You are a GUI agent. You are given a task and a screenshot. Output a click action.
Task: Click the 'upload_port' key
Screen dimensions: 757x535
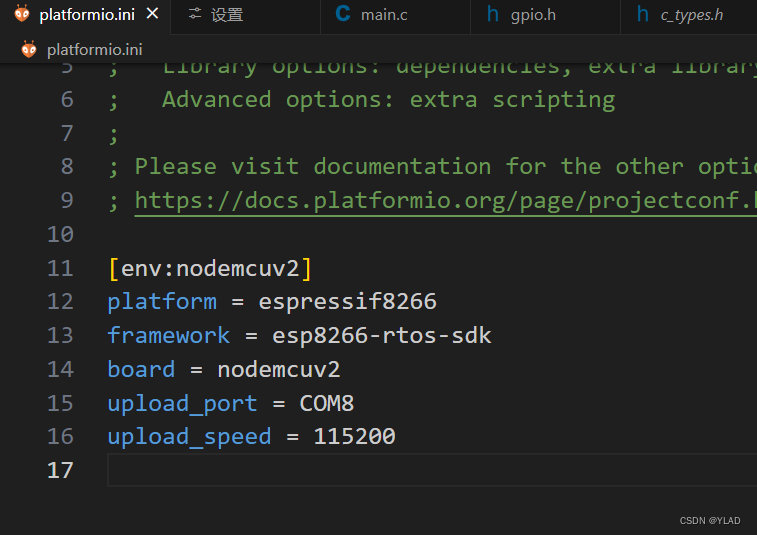point(182,404)
